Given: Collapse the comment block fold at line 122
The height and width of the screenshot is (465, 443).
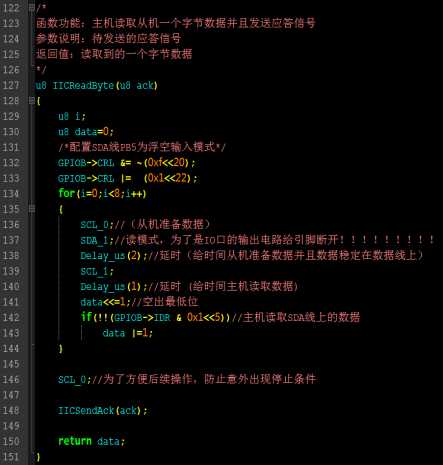Looking at the screenshot, I should pos(32,7).
